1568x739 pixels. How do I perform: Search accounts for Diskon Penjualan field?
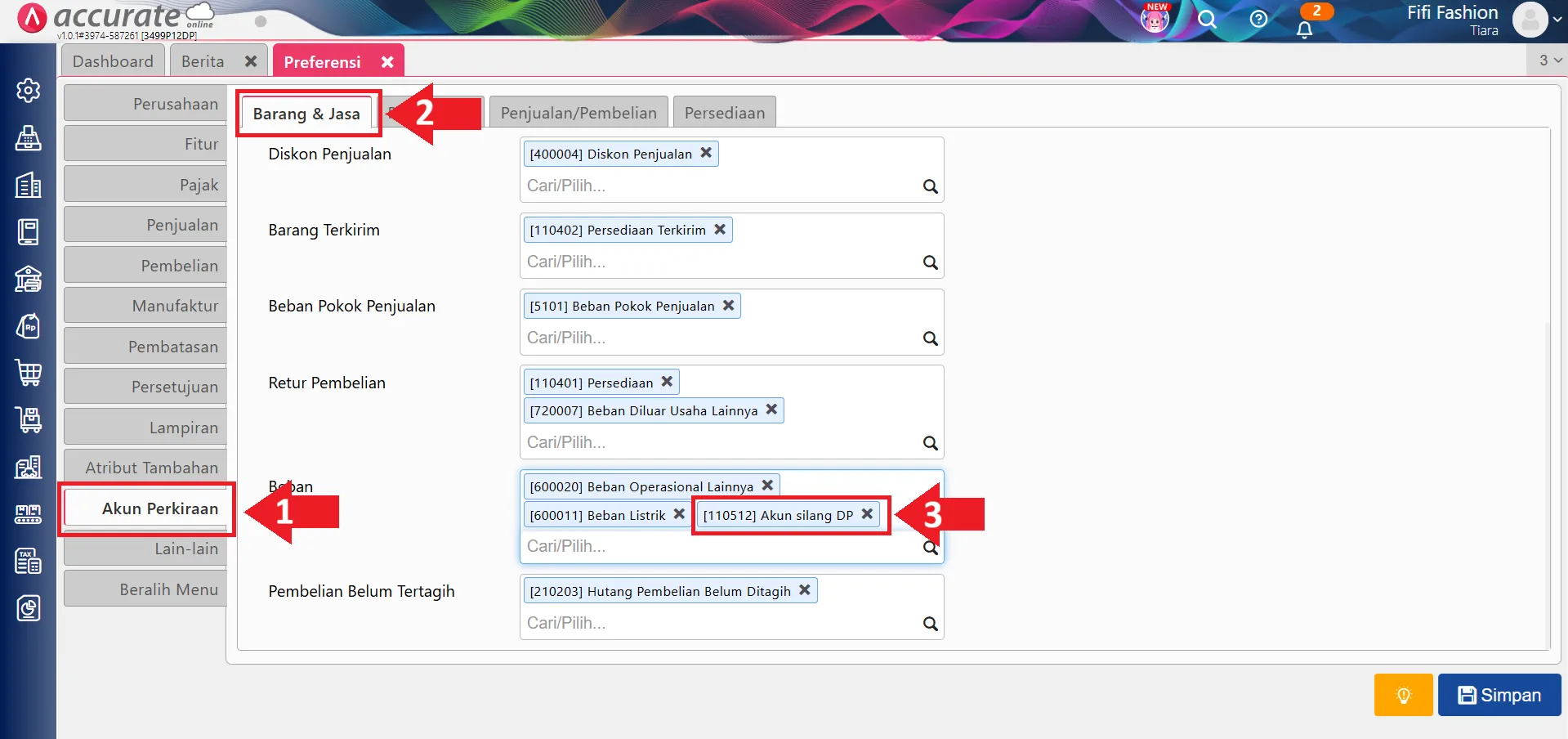point(930,186)
